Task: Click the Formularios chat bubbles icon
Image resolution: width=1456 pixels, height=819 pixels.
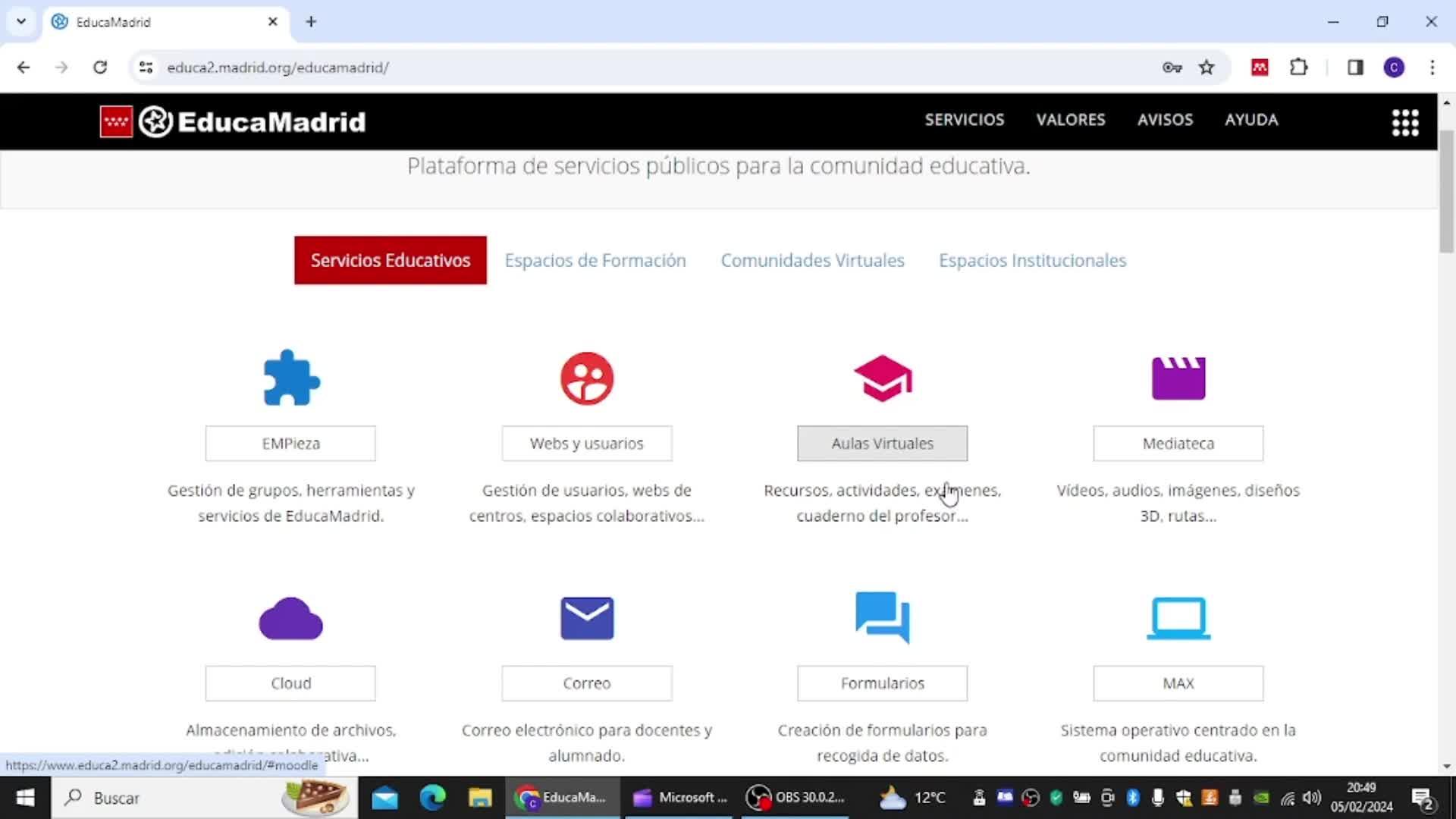Action: click(x=883, y=617)
